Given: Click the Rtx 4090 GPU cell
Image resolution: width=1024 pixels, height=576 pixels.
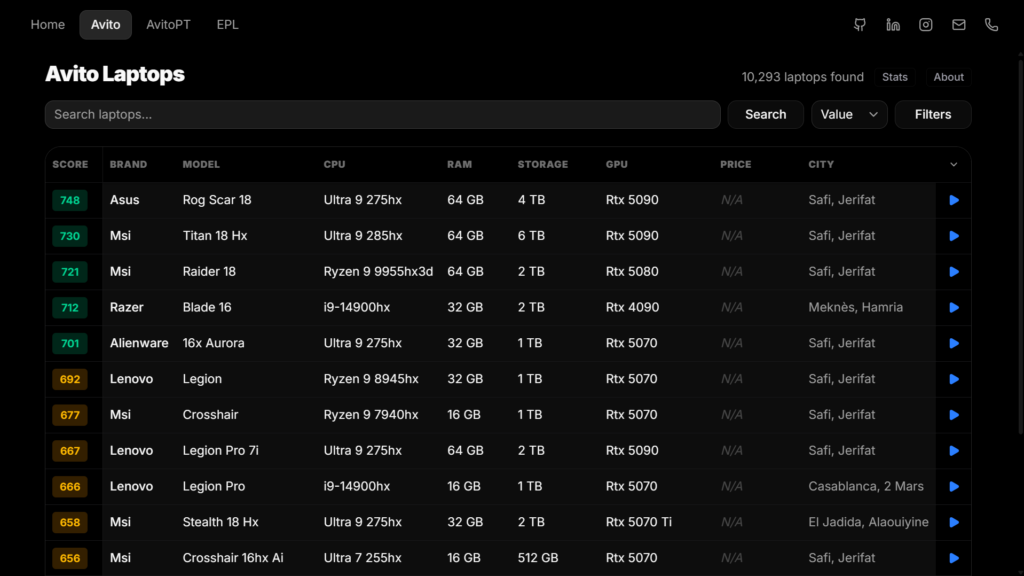Looking at the screenshot, I should pyautogui.click(x=632, y=308).
